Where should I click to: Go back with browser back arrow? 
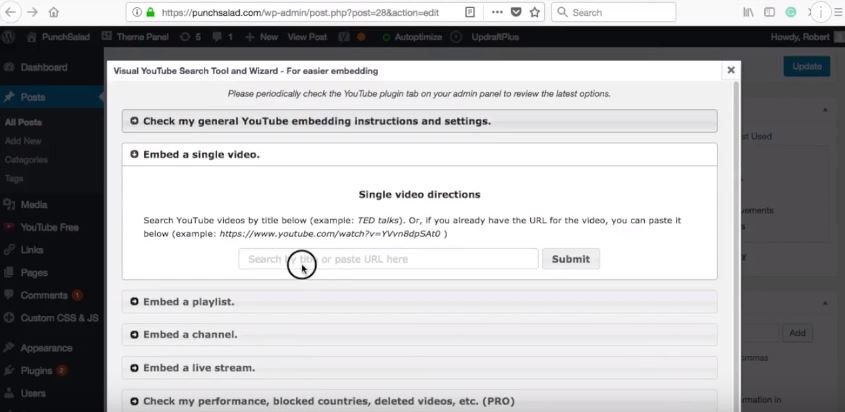[x=11, y=12]
